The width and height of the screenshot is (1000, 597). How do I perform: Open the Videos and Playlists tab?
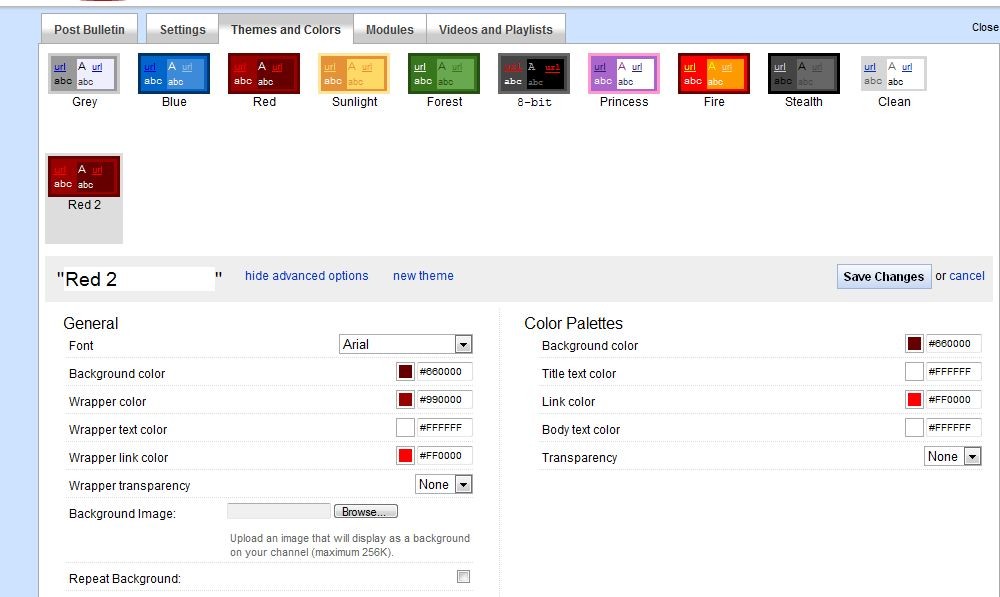(495, 29)
